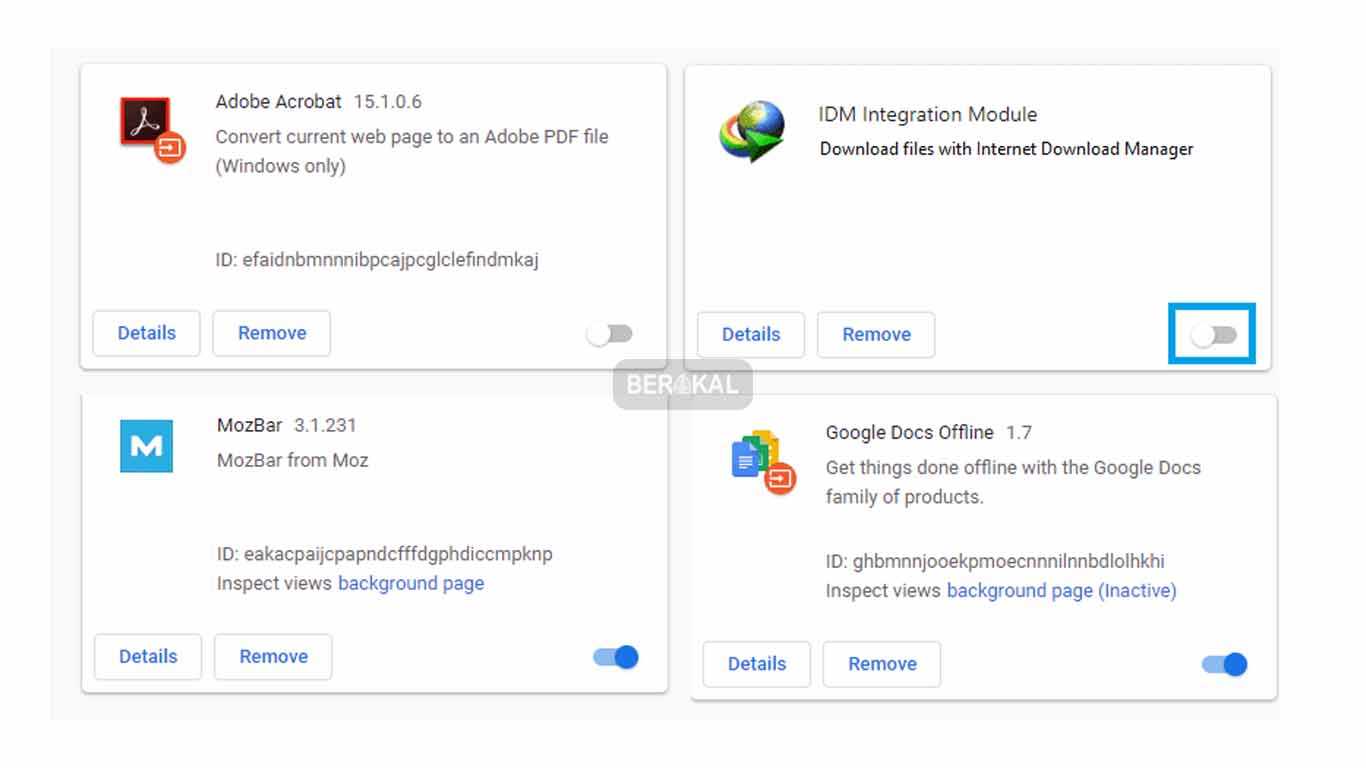Turn on the IDM Integration Module toggle

(1214, 335)
